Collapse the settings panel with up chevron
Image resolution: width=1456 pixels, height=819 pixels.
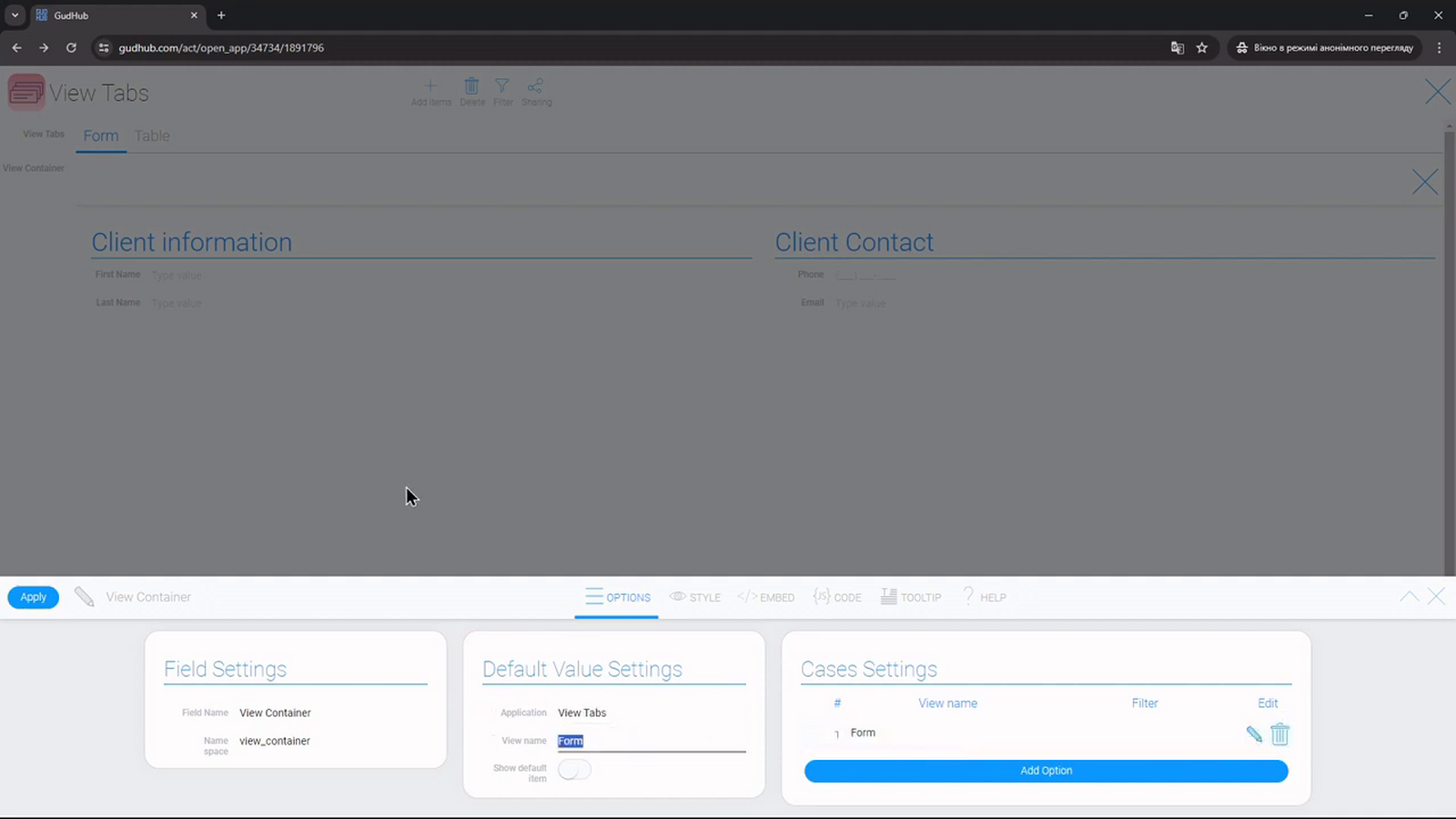click(x=1410, y=597)
